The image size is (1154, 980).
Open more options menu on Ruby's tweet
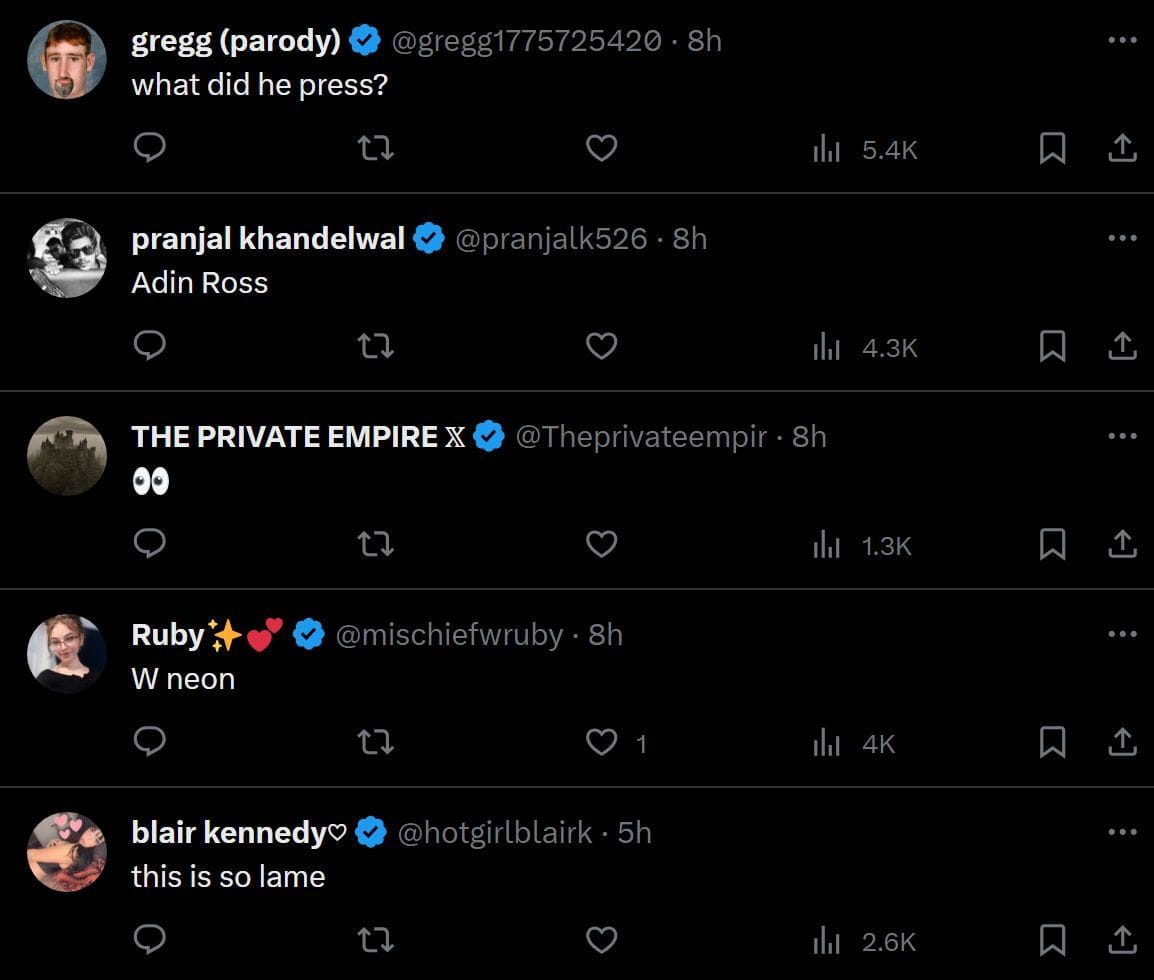tap(1122, 634)
